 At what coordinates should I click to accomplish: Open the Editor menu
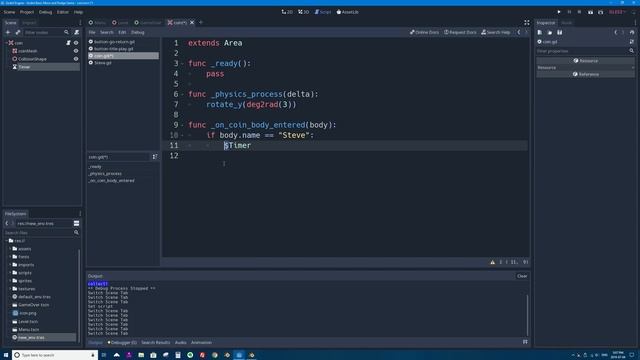[63, 12]
